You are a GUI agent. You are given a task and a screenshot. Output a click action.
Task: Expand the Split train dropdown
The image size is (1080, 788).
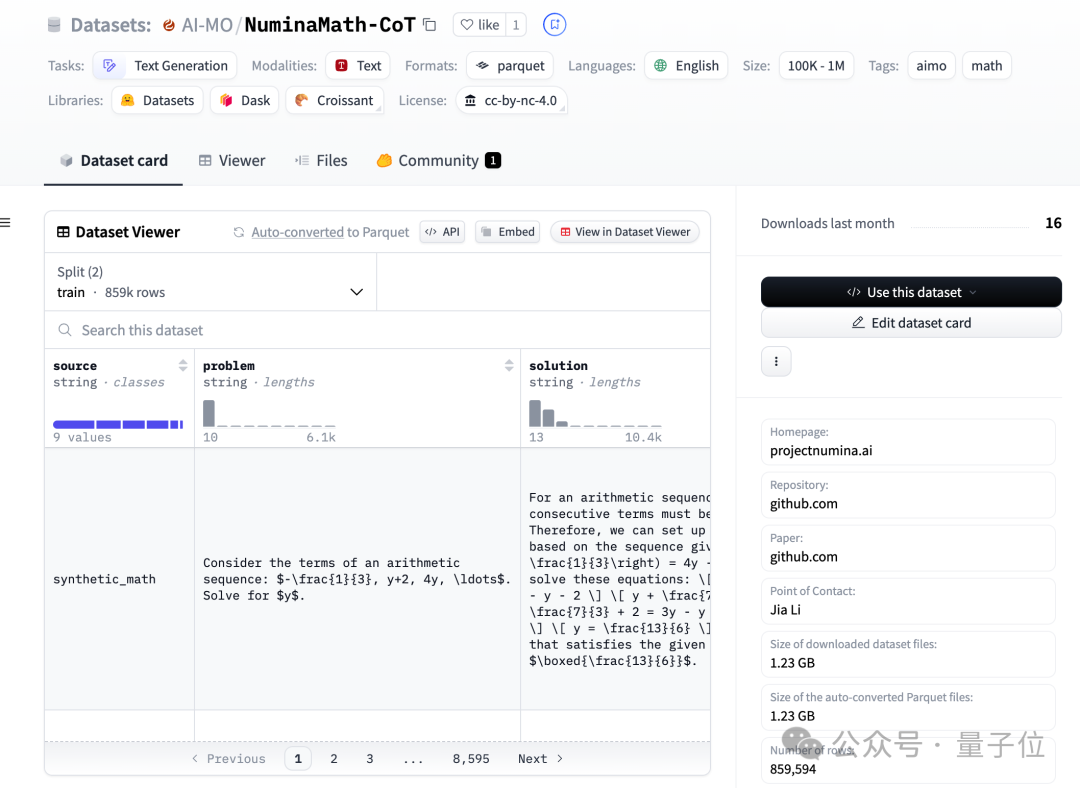[x=210, y=282]
